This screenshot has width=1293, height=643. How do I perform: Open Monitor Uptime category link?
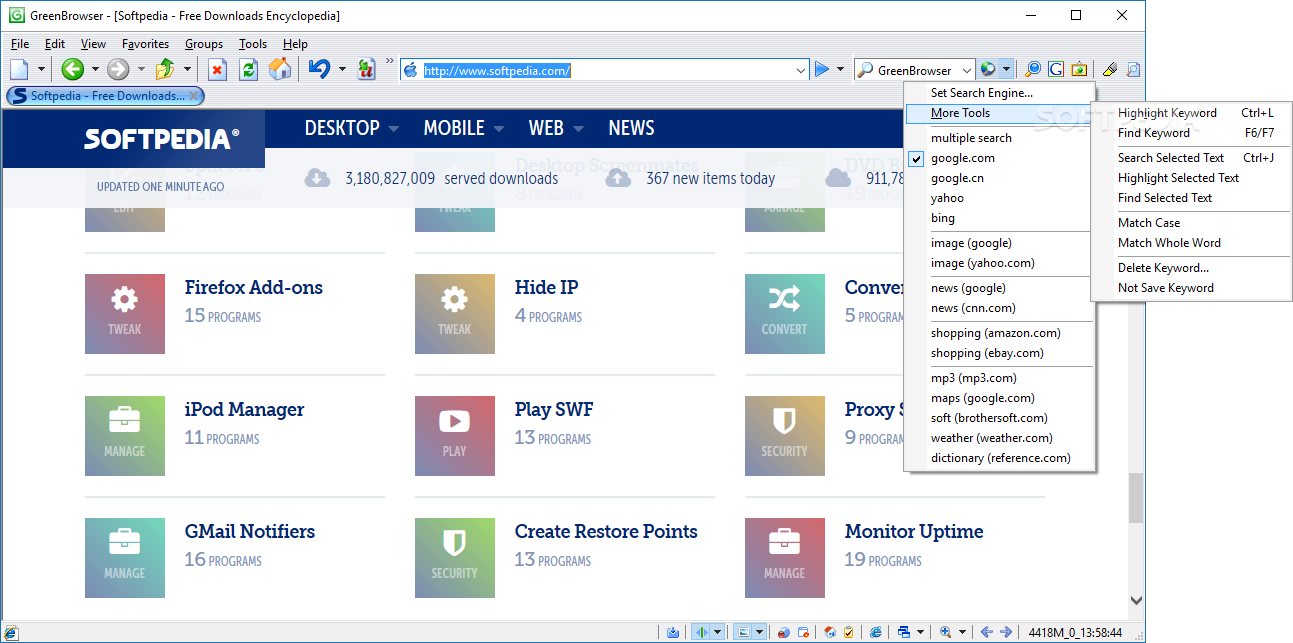tap(914, 532)
